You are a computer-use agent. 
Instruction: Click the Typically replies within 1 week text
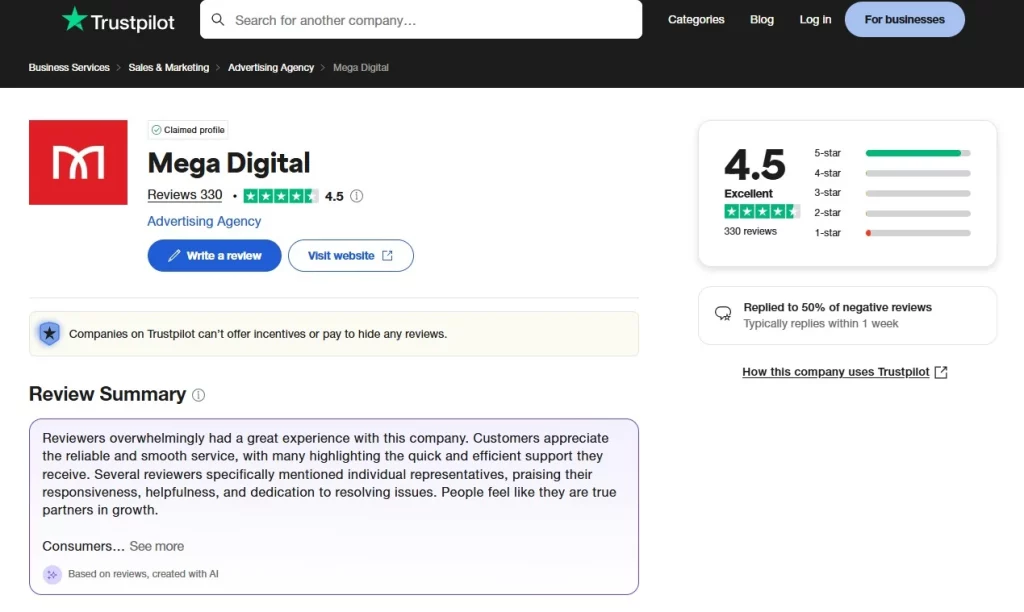(821, 324)
